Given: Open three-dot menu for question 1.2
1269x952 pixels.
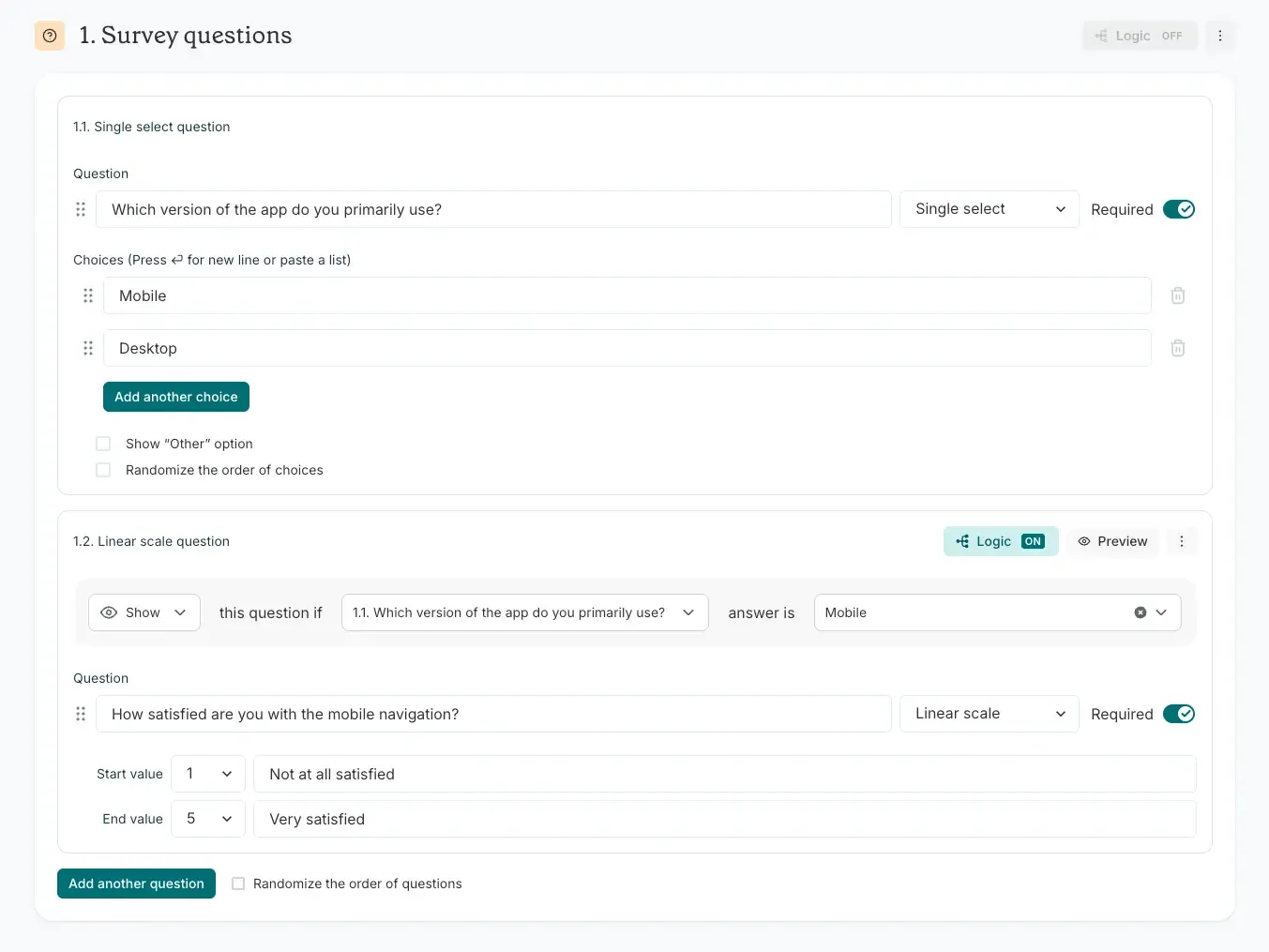Looking at the screenshot, I should pyautogui.click(x=1181, y=541).
